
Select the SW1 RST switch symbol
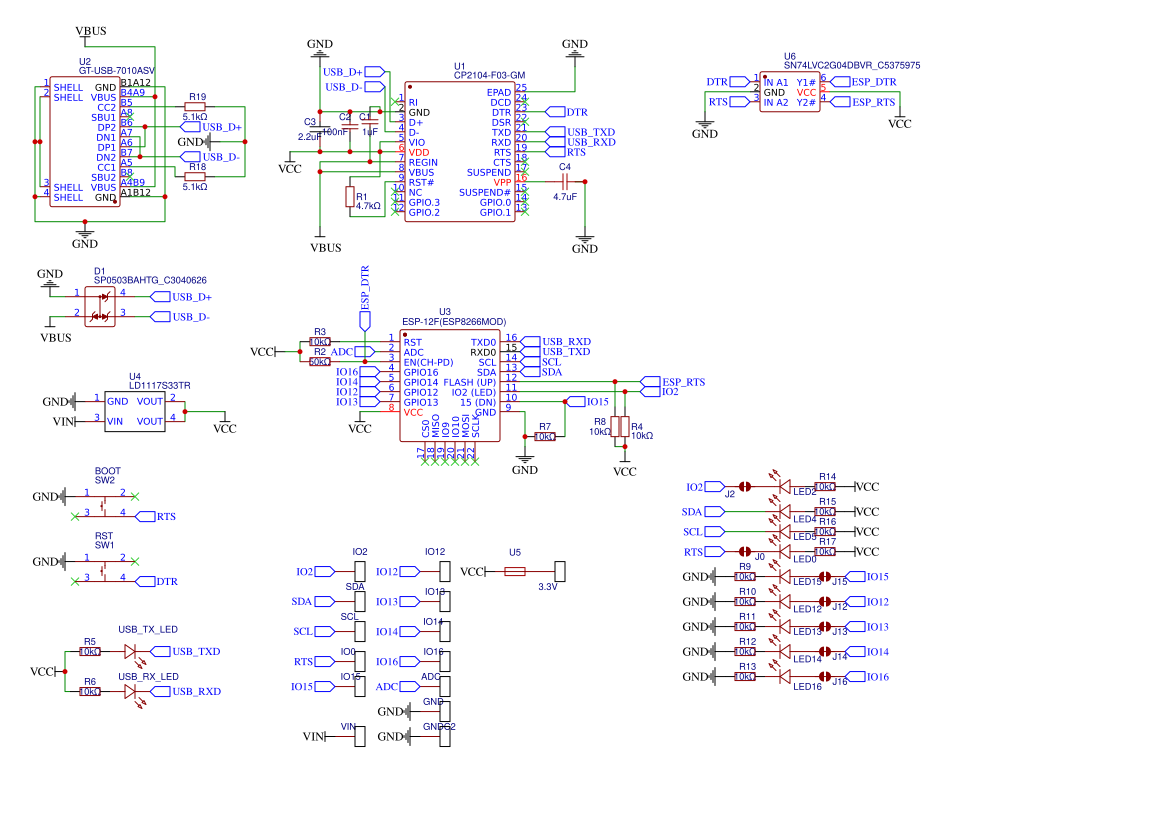pos(104,570)
